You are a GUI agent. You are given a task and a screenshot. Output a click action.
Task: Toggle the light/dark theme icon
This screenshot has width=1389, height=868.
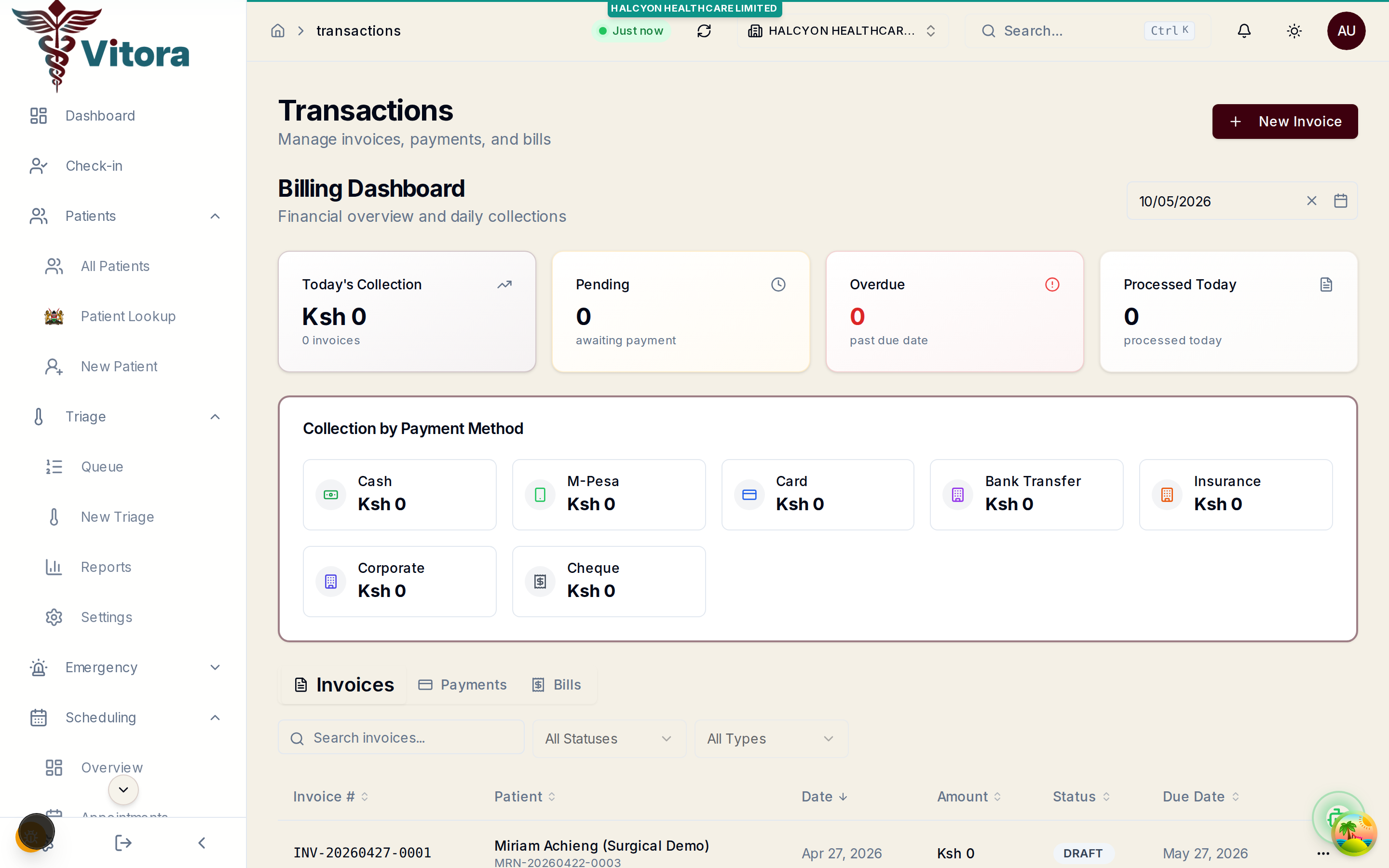pos(1294,31)
